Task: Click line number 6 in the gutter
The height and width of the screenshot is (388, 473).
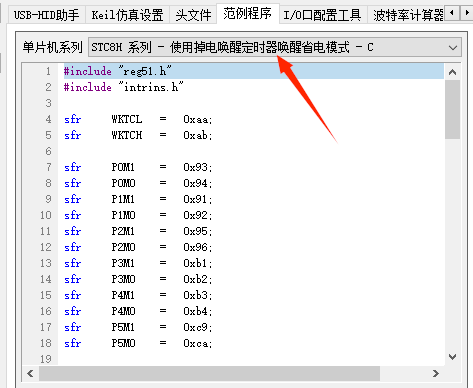Action: 48,151
